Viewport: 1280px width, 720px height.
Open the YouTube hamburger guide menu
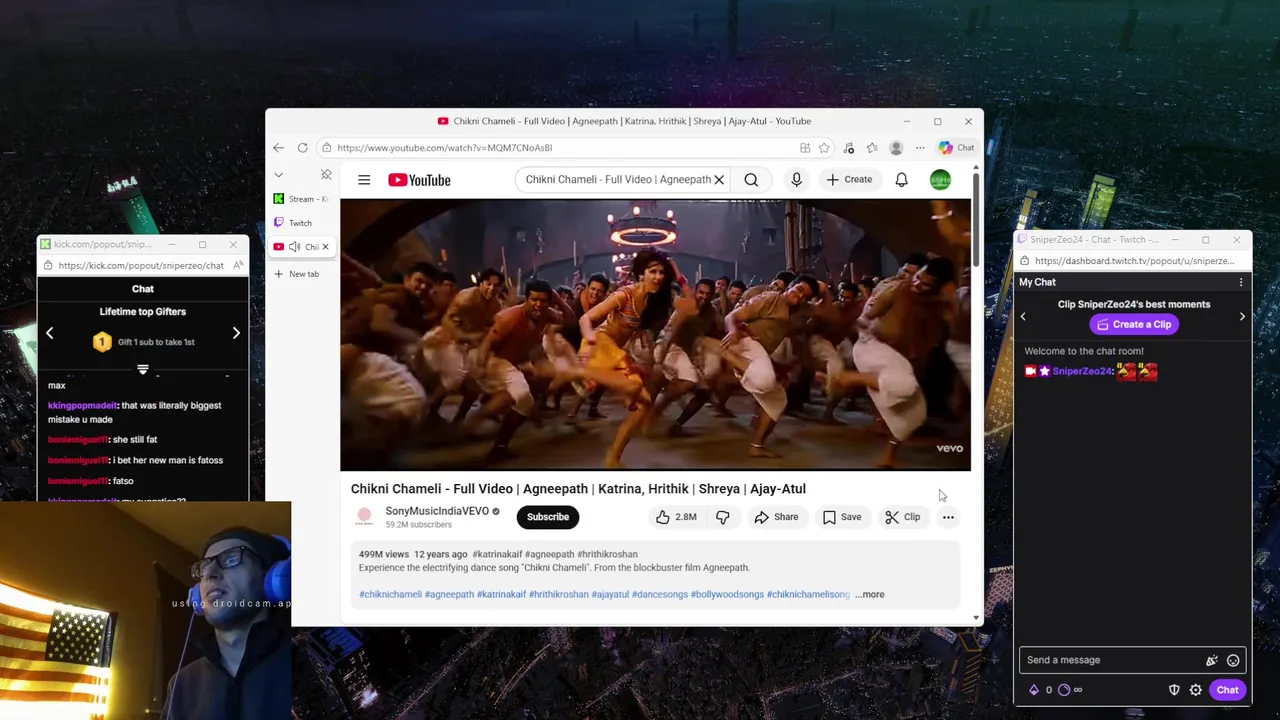pos(364,180)
